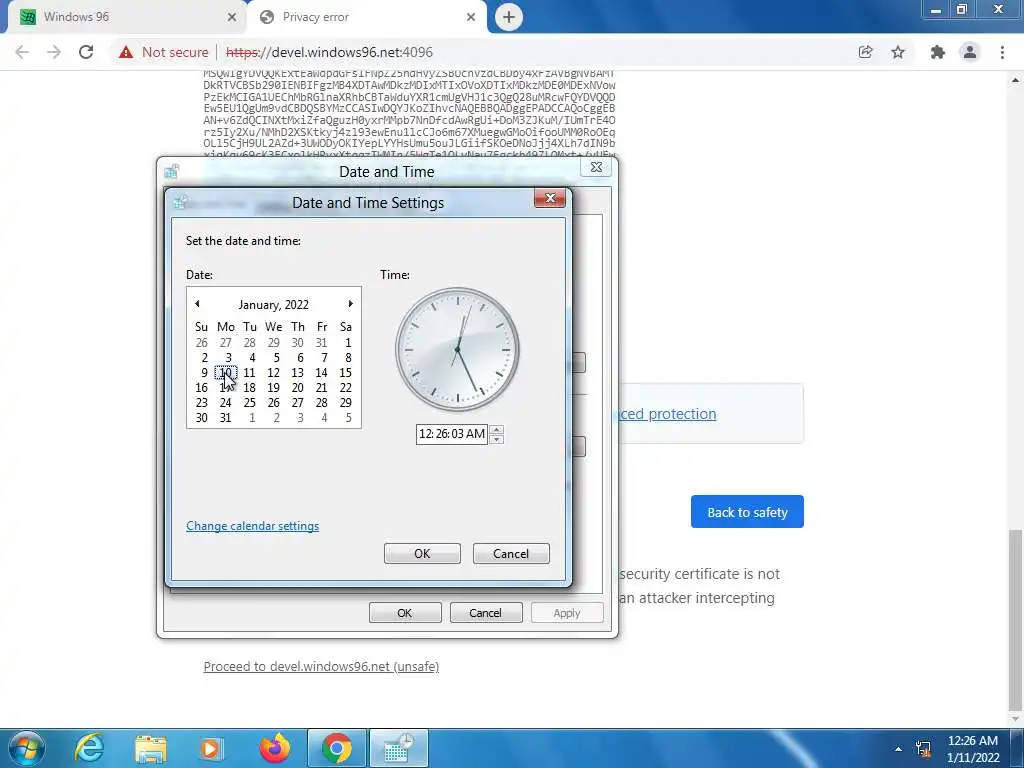Select December 26 in the calendar
Image resolution: width=1024 pixels, height=768 pixels.
pos(202,343)
